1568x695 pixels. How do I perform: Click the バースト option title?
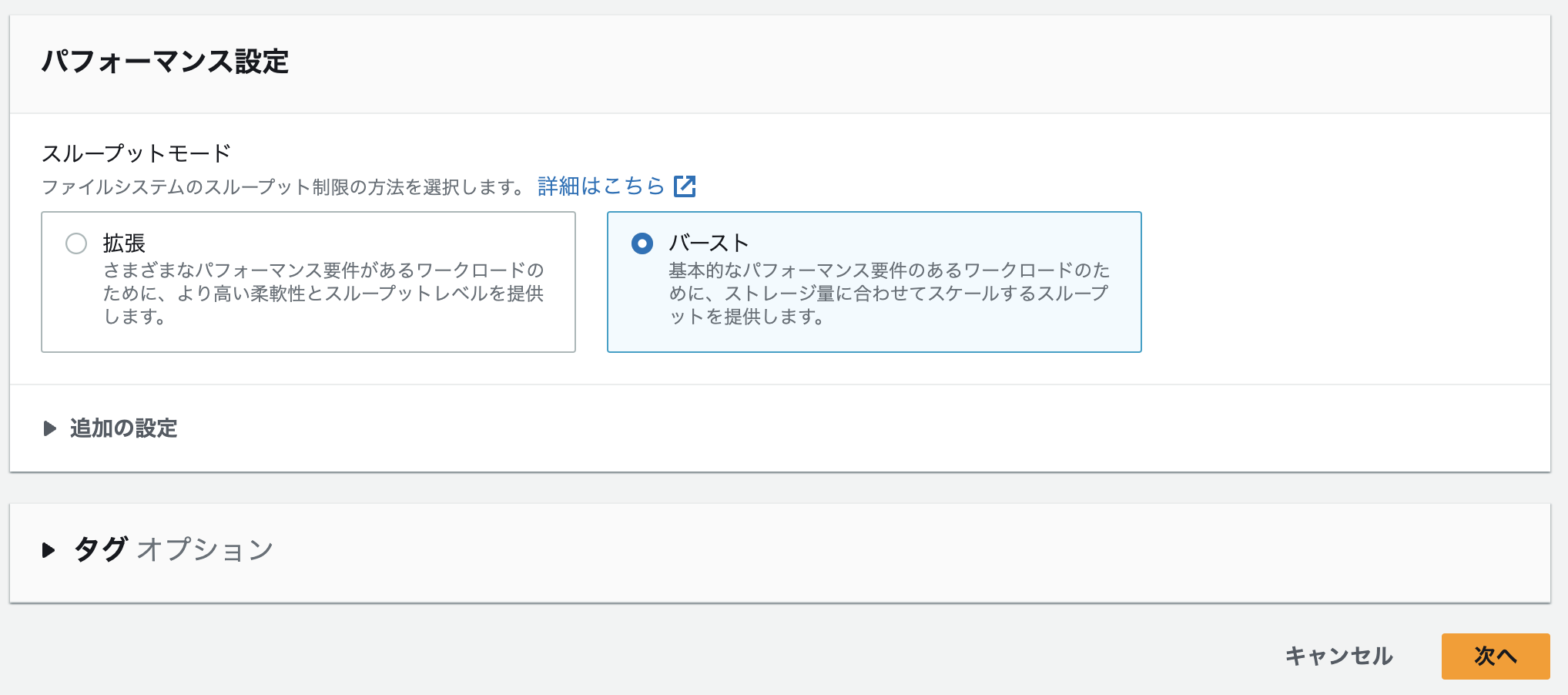[x=709, y=243]
